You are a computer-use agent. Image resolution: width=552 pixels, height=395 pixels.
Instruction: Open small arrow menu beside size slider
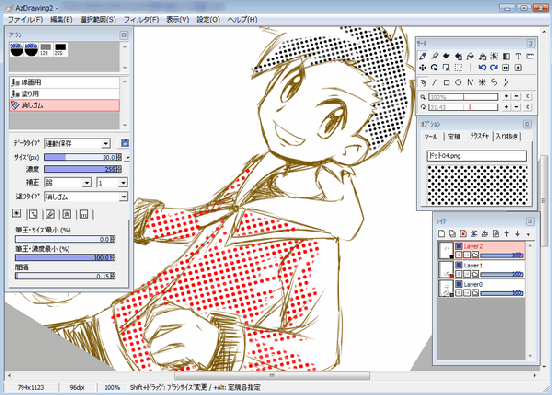127,157
